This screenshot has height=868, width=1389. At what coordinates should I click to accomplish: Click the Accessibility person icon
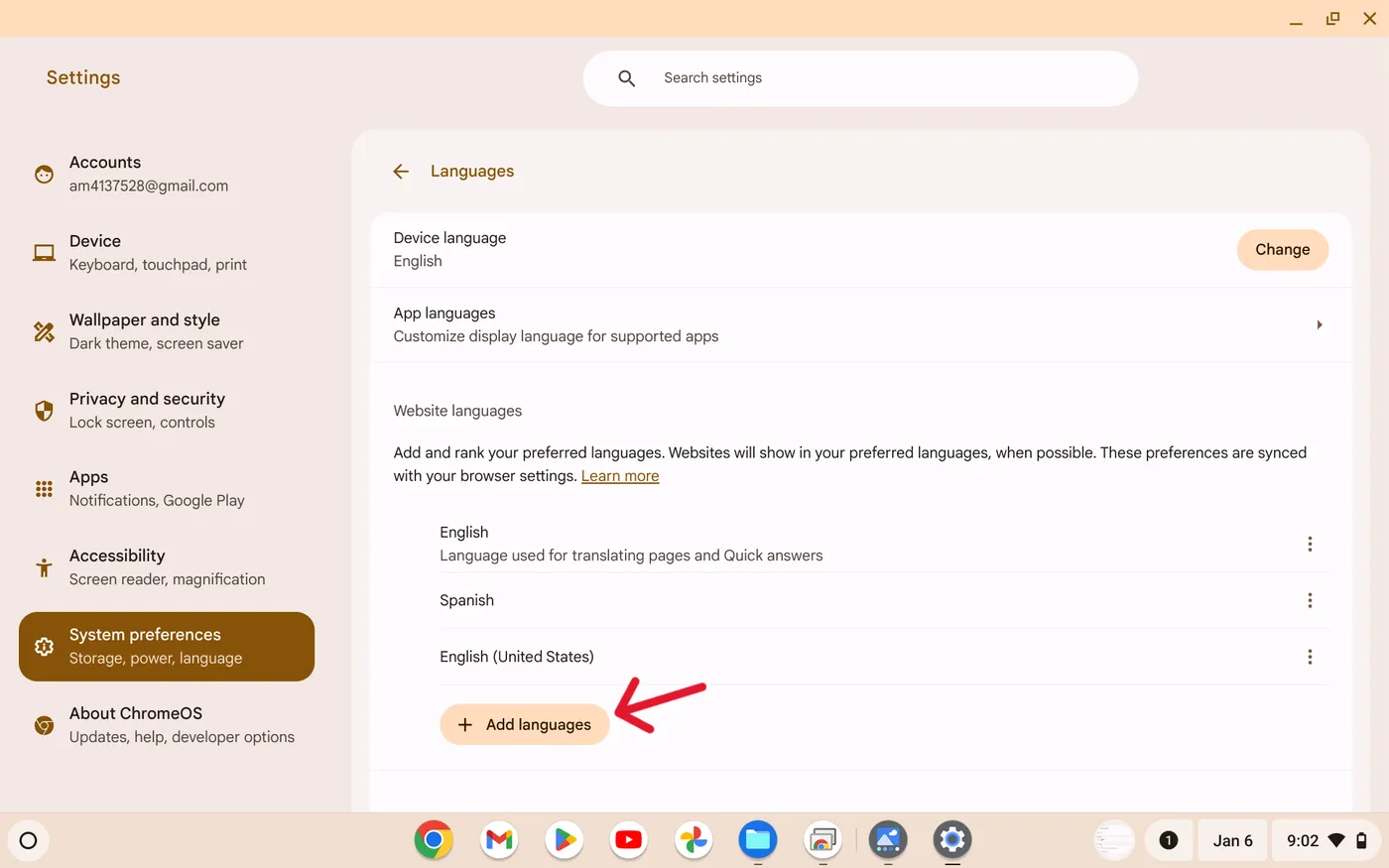pyautogui.click(x=44, y=567)
